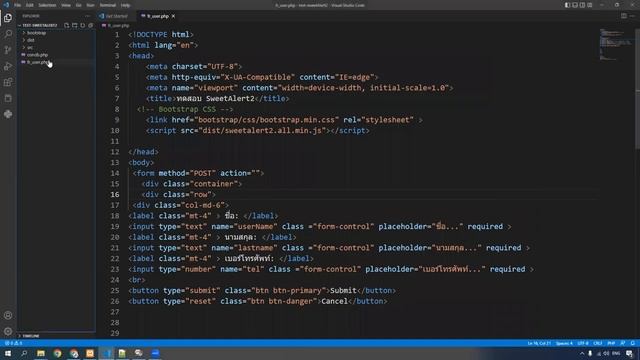Screen dimensions: 640x360
Task: Expand the Timeline section
Action: (x=31, y=336)
